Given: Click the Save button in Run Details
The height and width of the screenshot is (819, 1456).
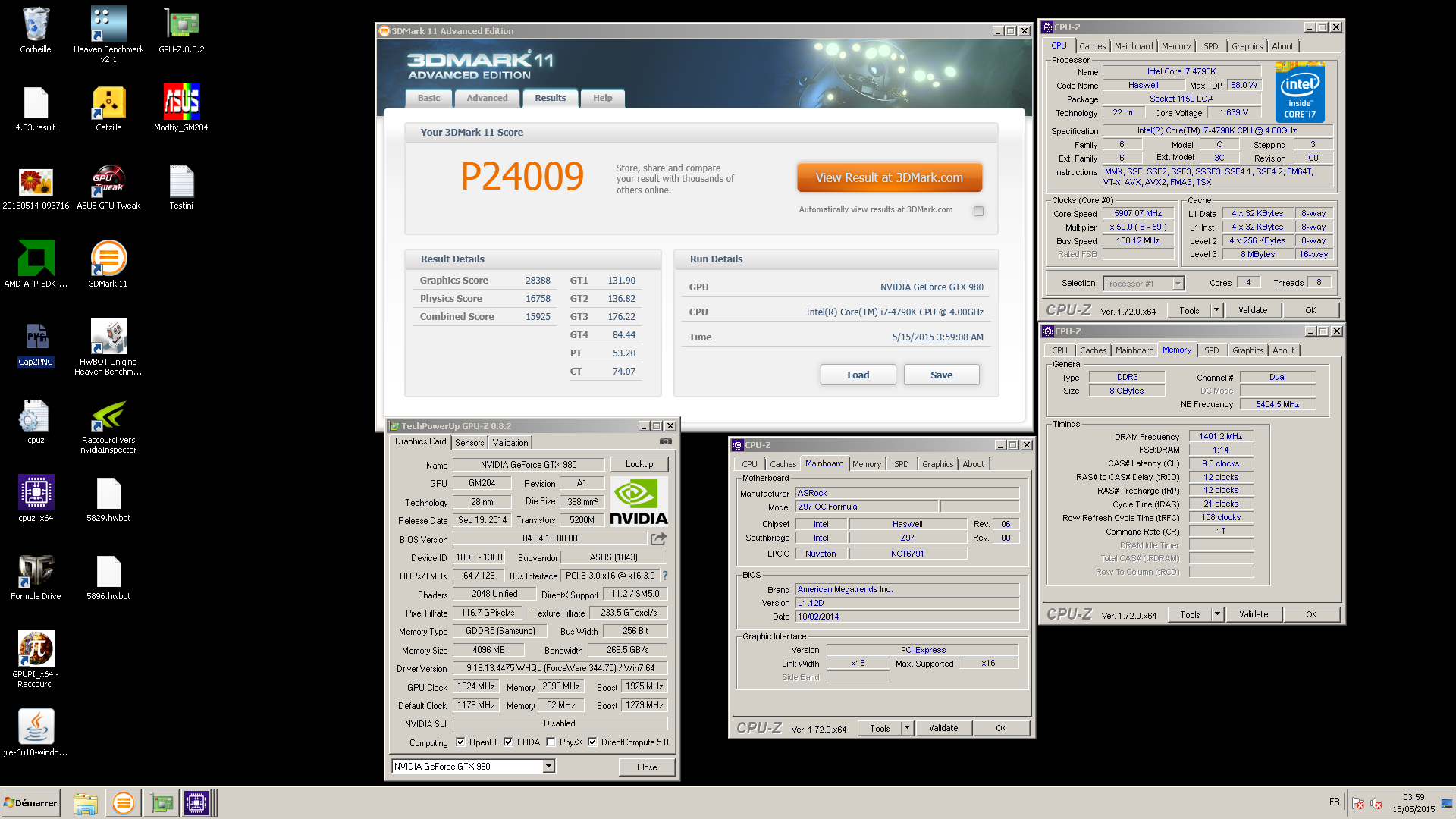Looking at the screenshot, I should 942,375.
